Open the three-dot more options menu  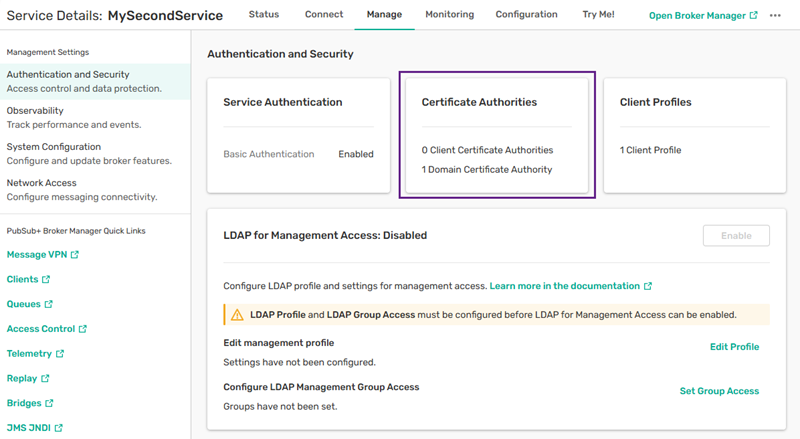tap(775, 15)
